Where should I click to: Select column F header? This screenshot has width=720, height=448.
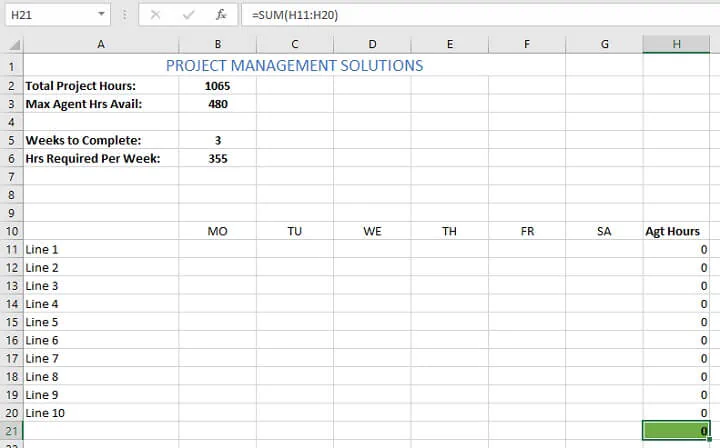click(x=527, y=45)
